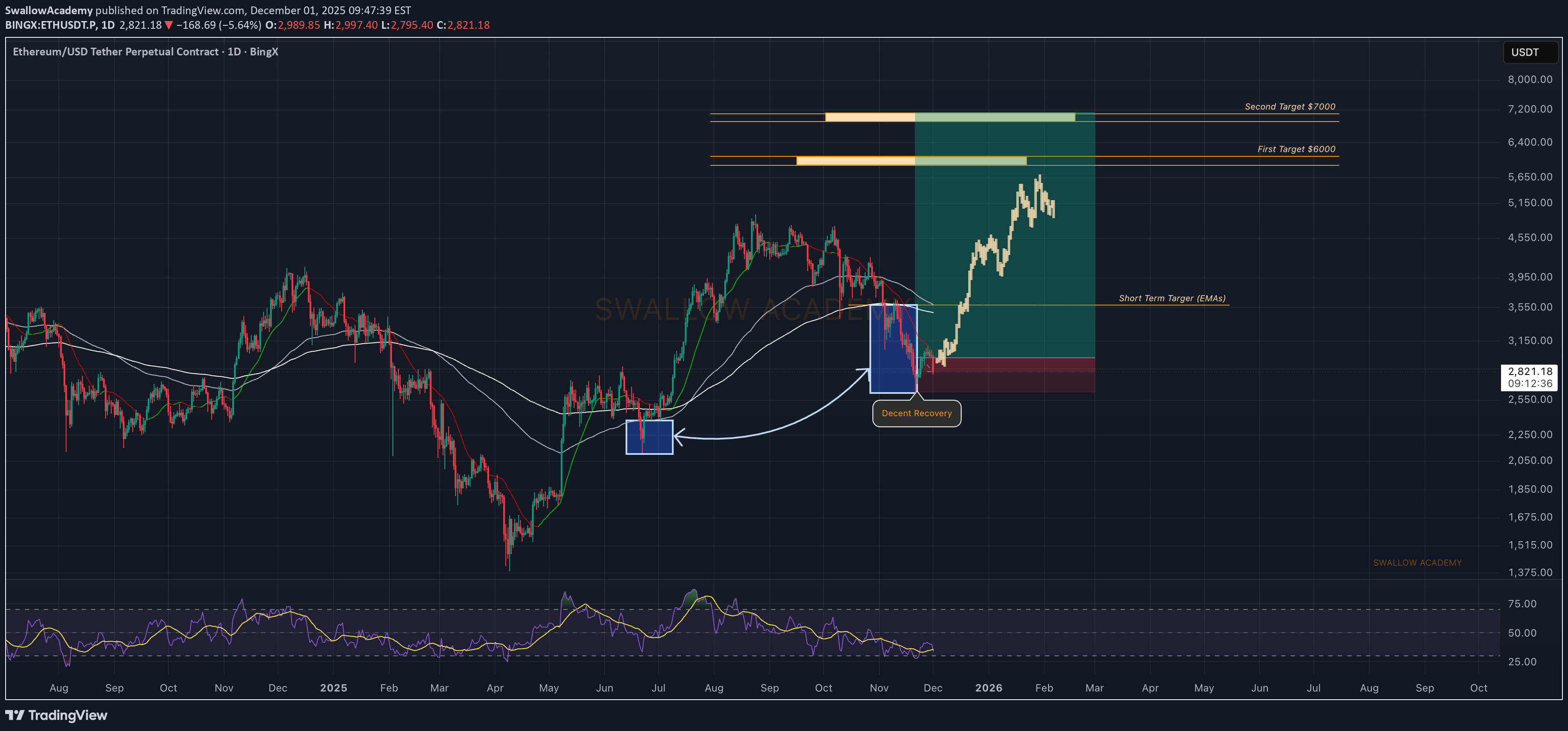The image size is (1568, 731).
Task: Click the red down-triangle price change icon
Action: (x=169, y=26)
